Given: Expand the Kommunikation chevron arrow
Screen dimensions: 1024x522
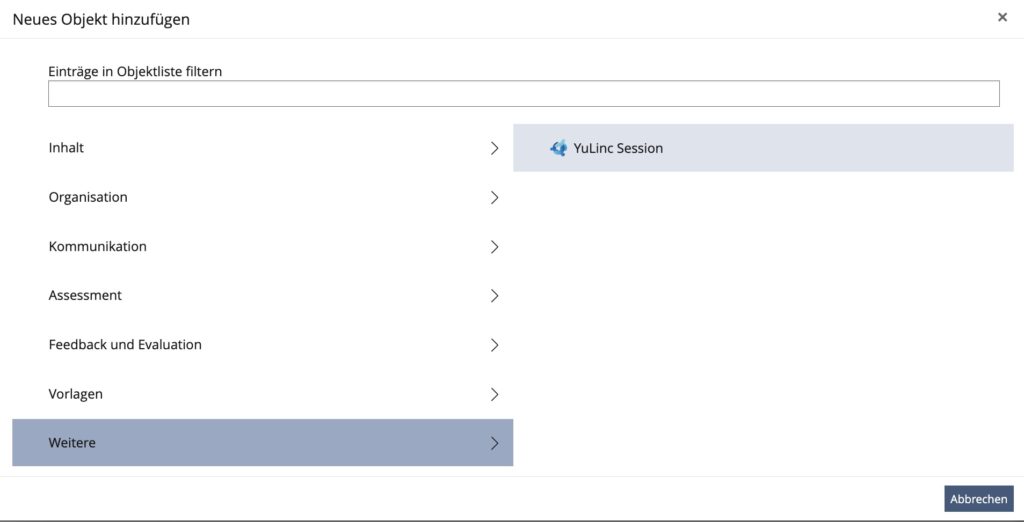Looking at the screenshot, I should [494, 246].
